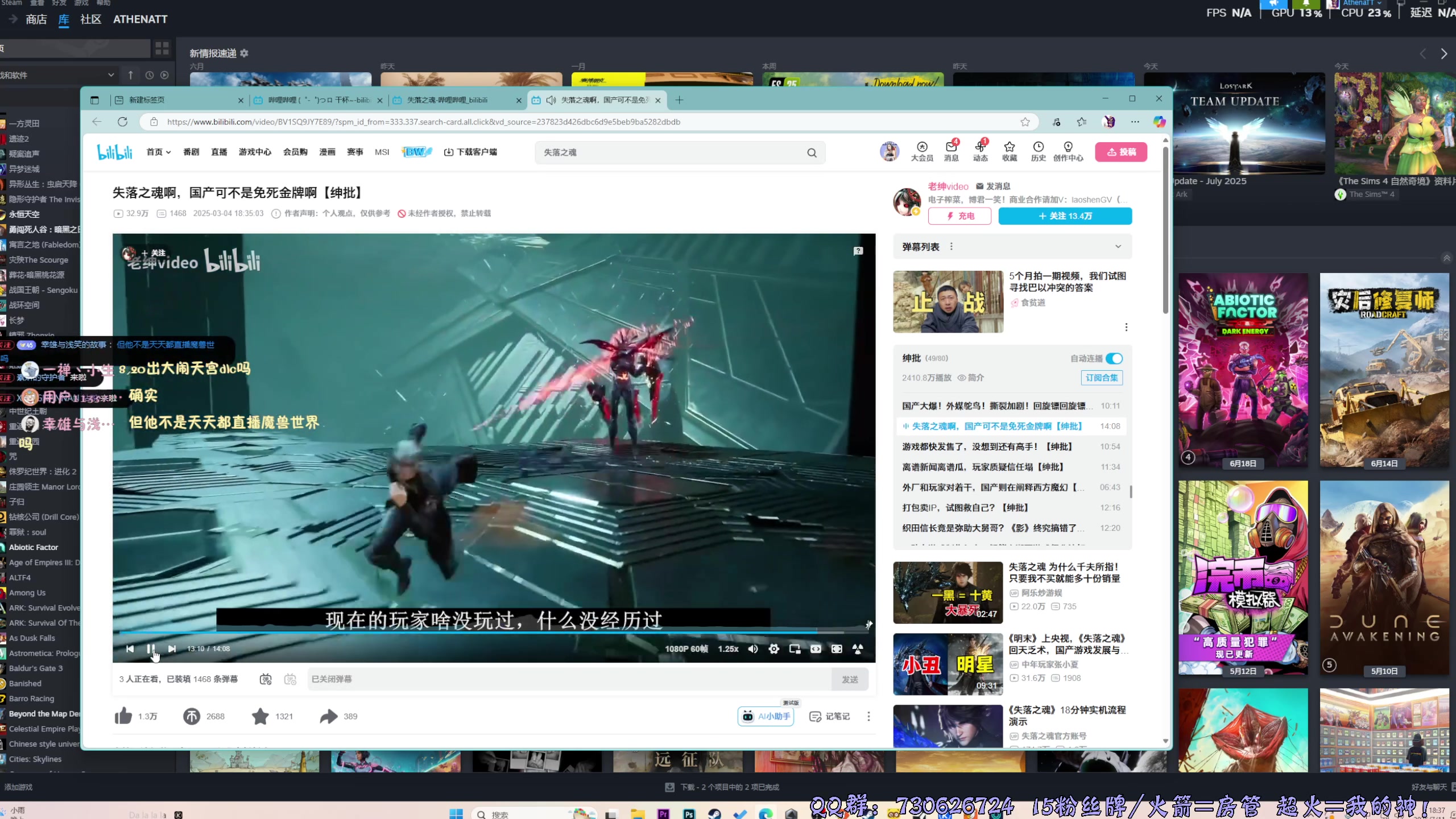Open 记笔记 note taking
The height and width of the screenshot is (819, 1456).
click(830, 716)
